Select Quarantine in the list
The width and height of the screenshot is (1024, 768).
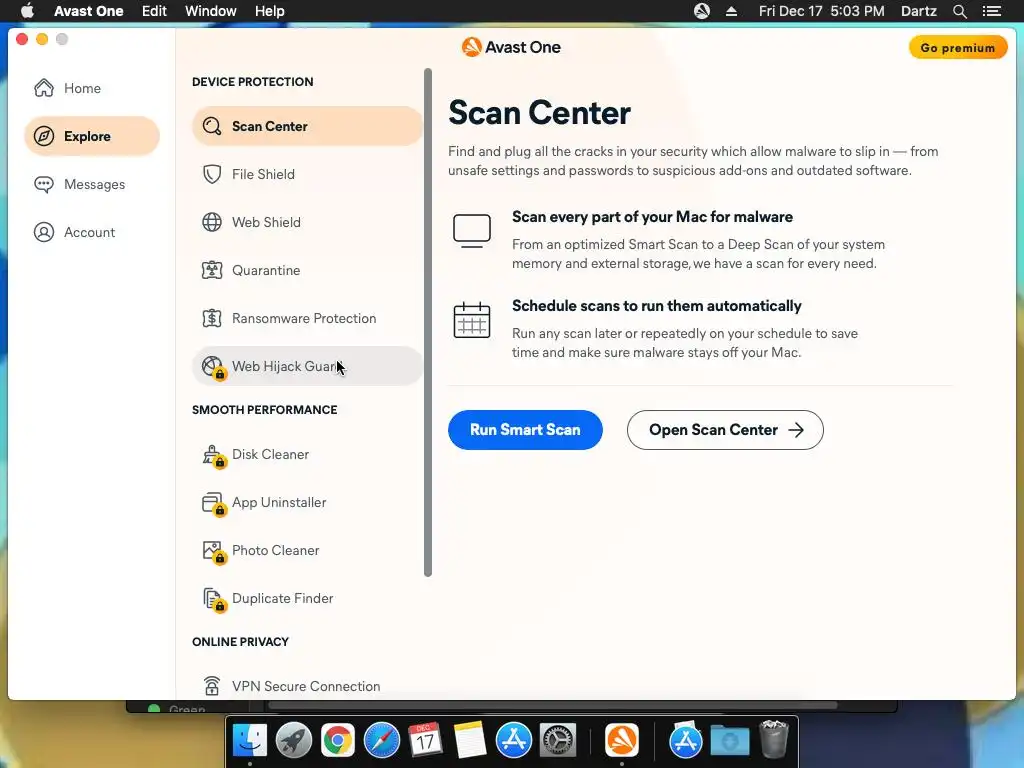coord(307,270)
